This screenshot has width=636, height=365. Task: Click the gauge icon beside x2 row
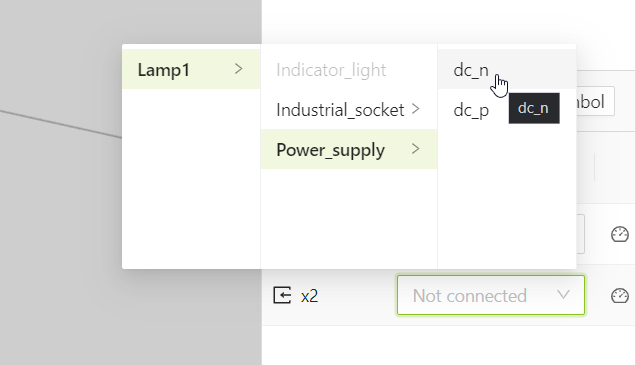[619, 296]
